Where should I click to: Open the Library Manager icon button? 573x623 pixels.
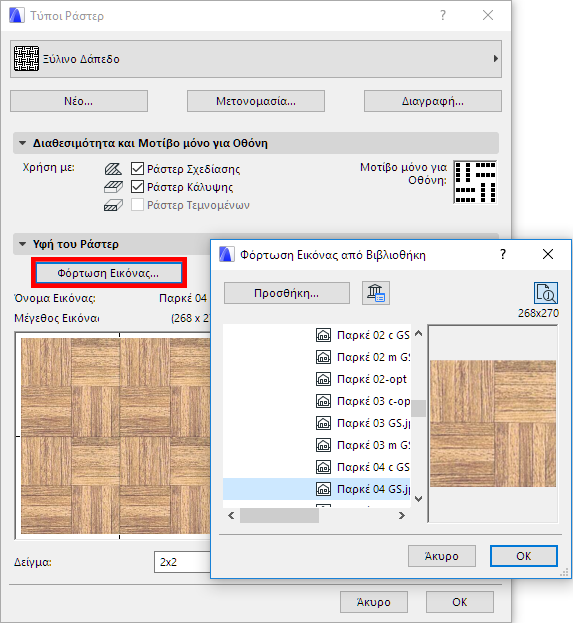376,293
